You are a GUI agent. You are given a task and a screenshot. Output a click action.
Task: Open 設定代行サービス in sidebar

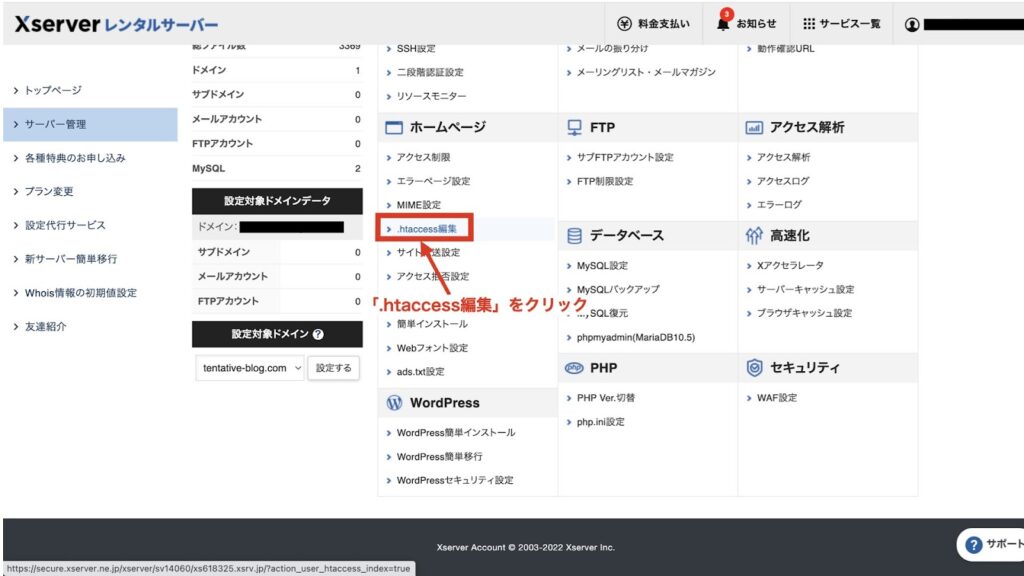point(65,225)
